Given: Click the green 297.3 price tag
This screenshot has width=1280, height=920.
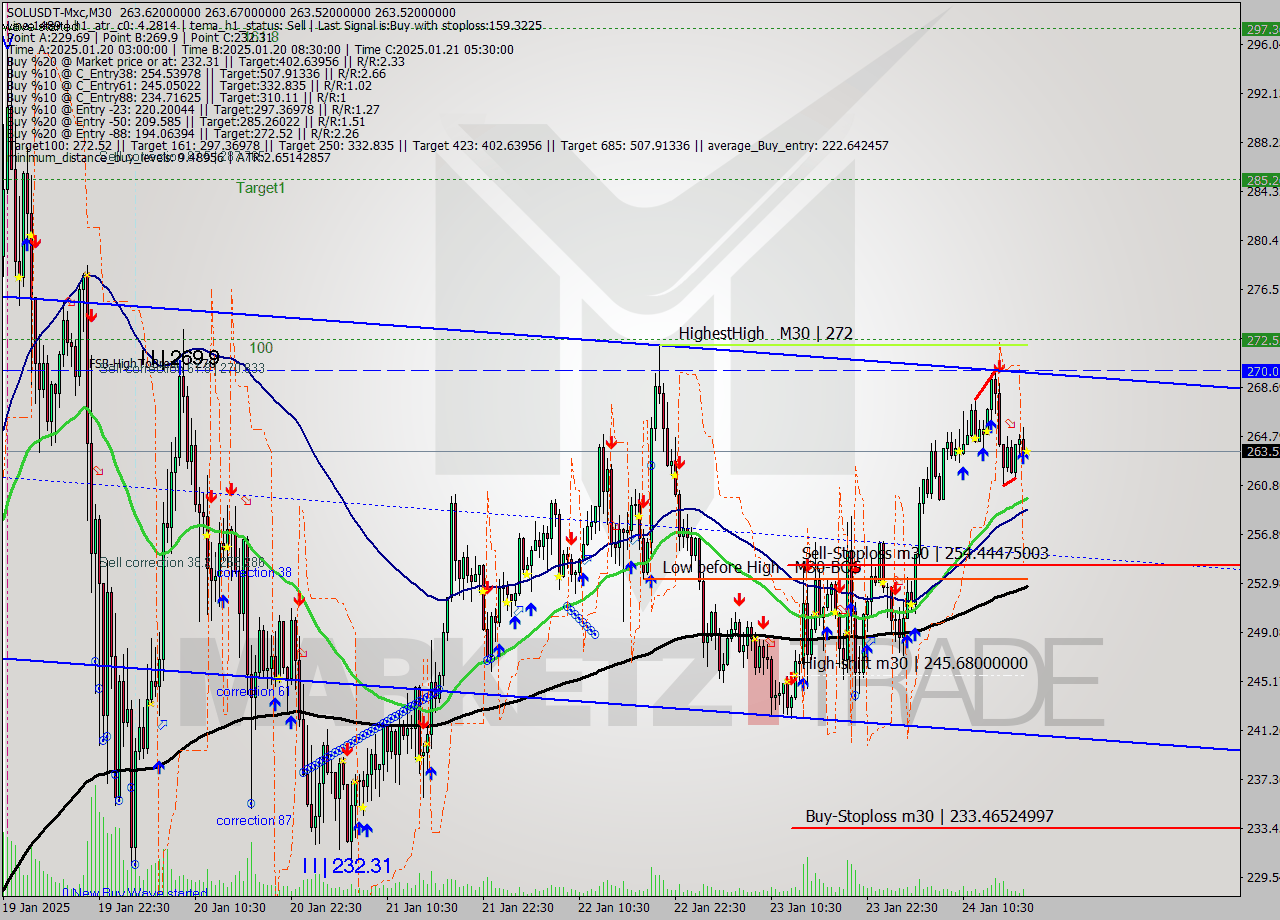Looking at the screenshot, I should coord(1261,29).
